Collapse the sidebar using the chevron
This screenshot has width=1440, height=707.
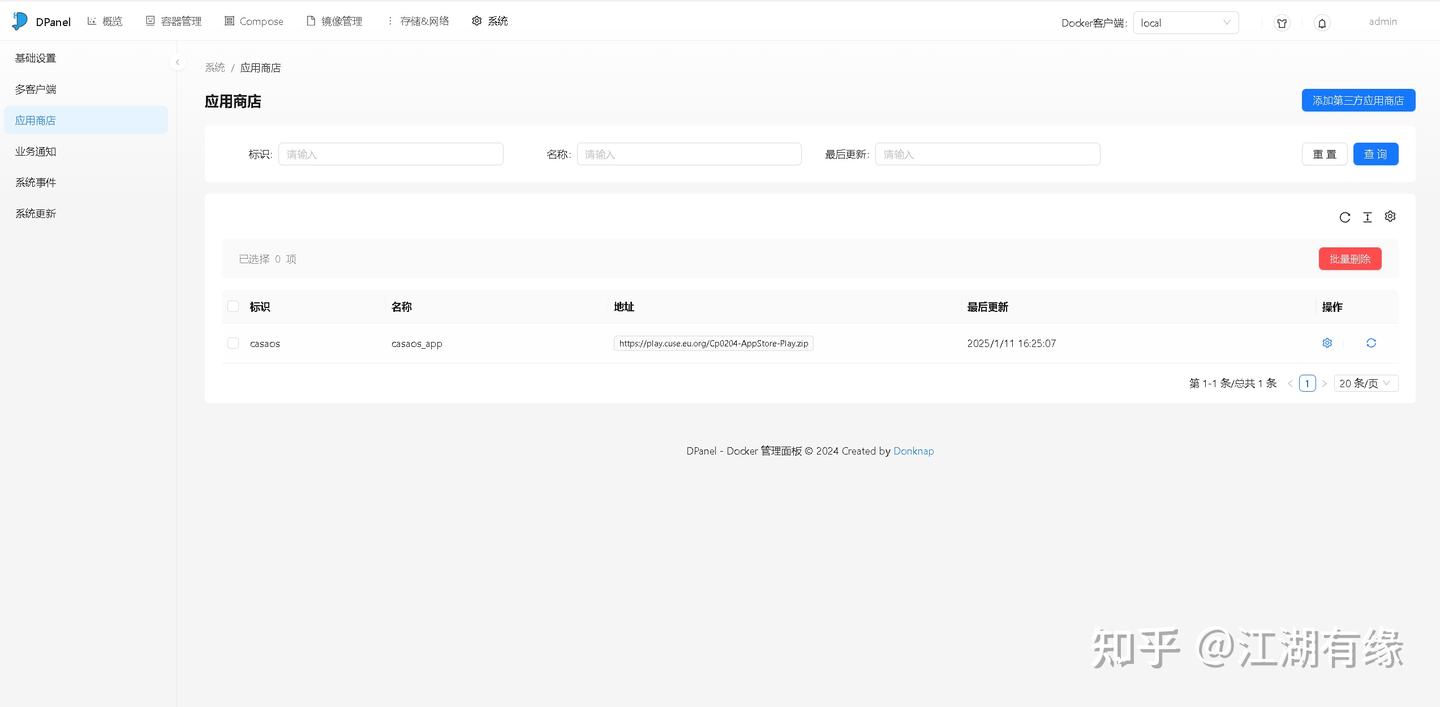coord(177,61)
